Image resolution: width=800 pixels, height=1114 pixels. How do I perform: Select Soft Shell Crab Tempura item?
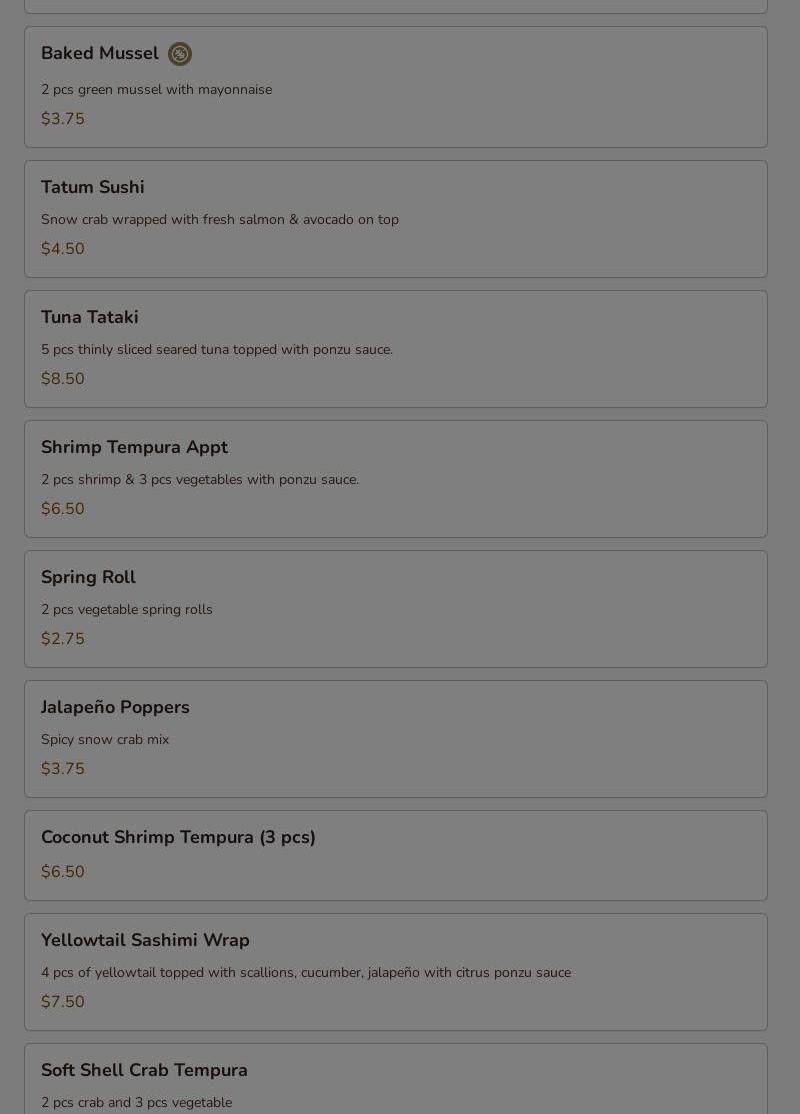tap(396, 1078)
